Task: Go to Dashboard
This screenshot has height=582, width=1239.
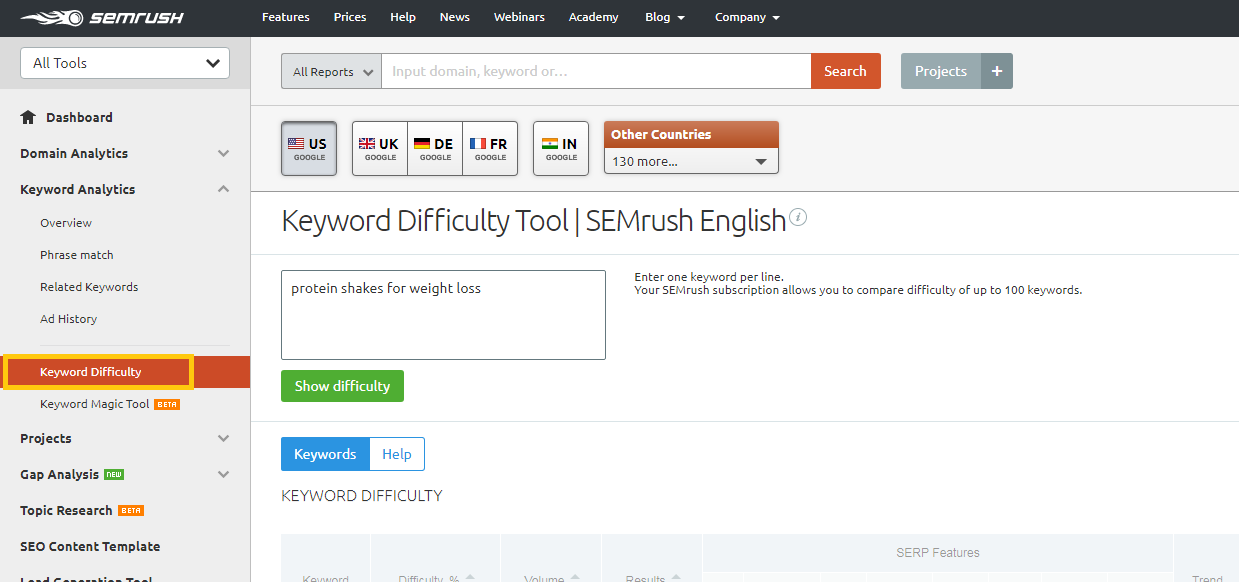Action: pyautogui.click(x=79, y=117)
